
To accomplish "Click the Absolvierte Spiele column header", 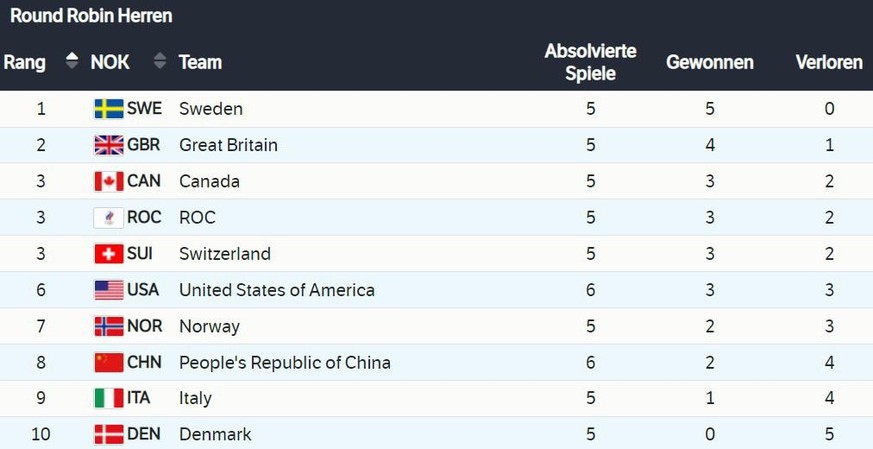I will click(x=590, y=62).
